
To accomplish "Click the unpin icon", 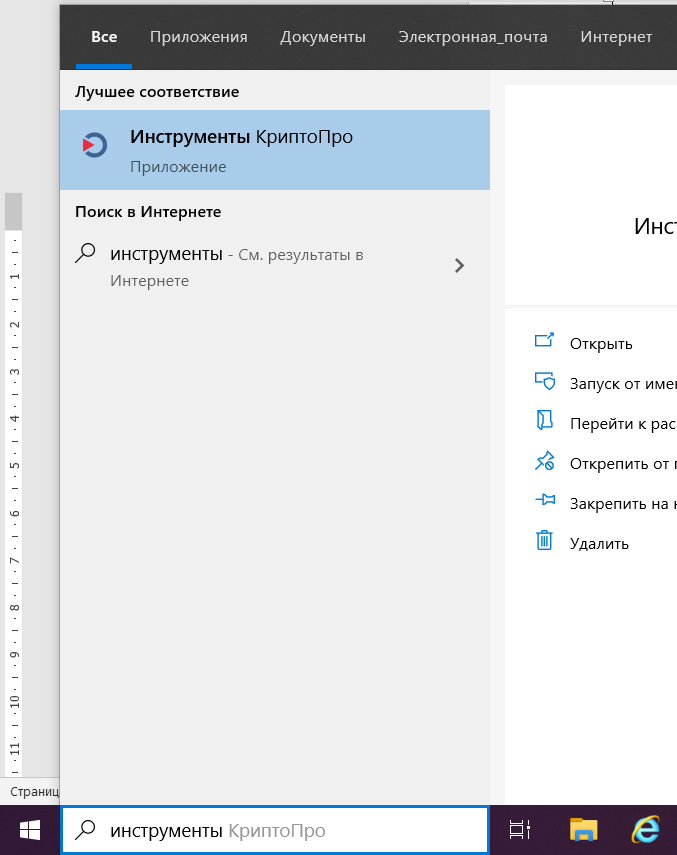I will (x=545, y=461).
